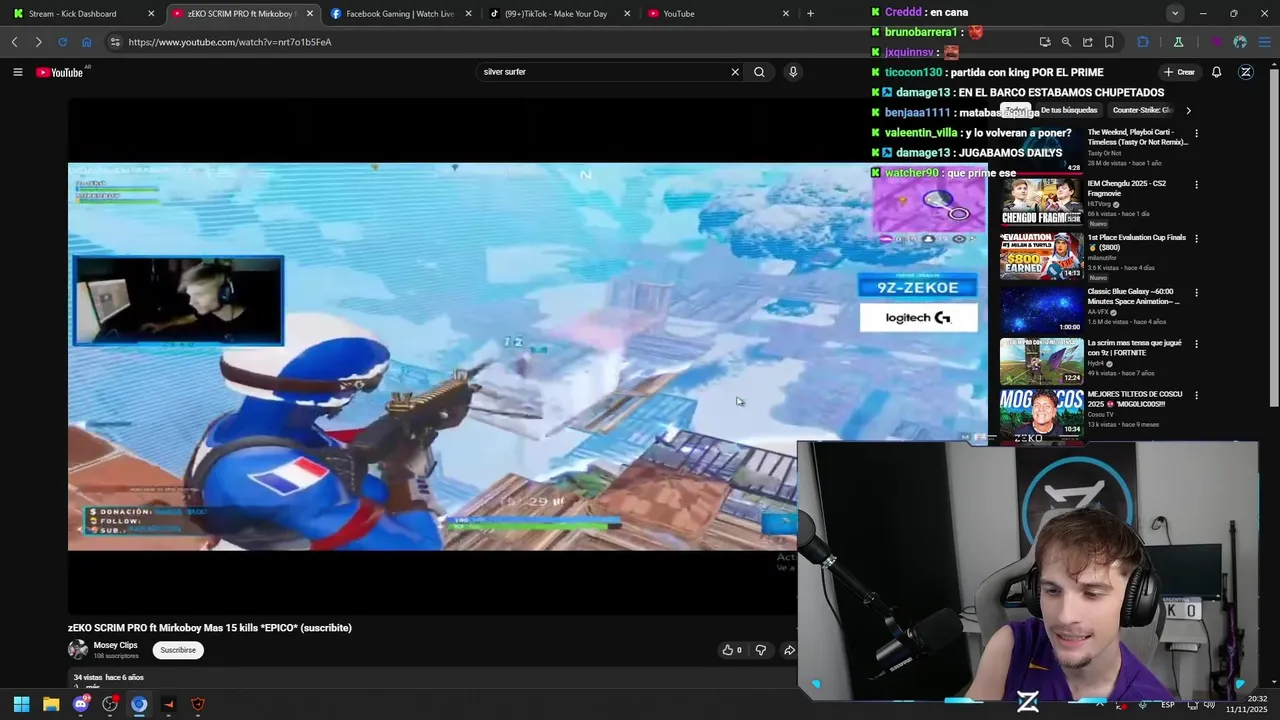The image size is (1280, 720).
Task: Subscribe with the Suscribirse button
Action: pos(178,650)
